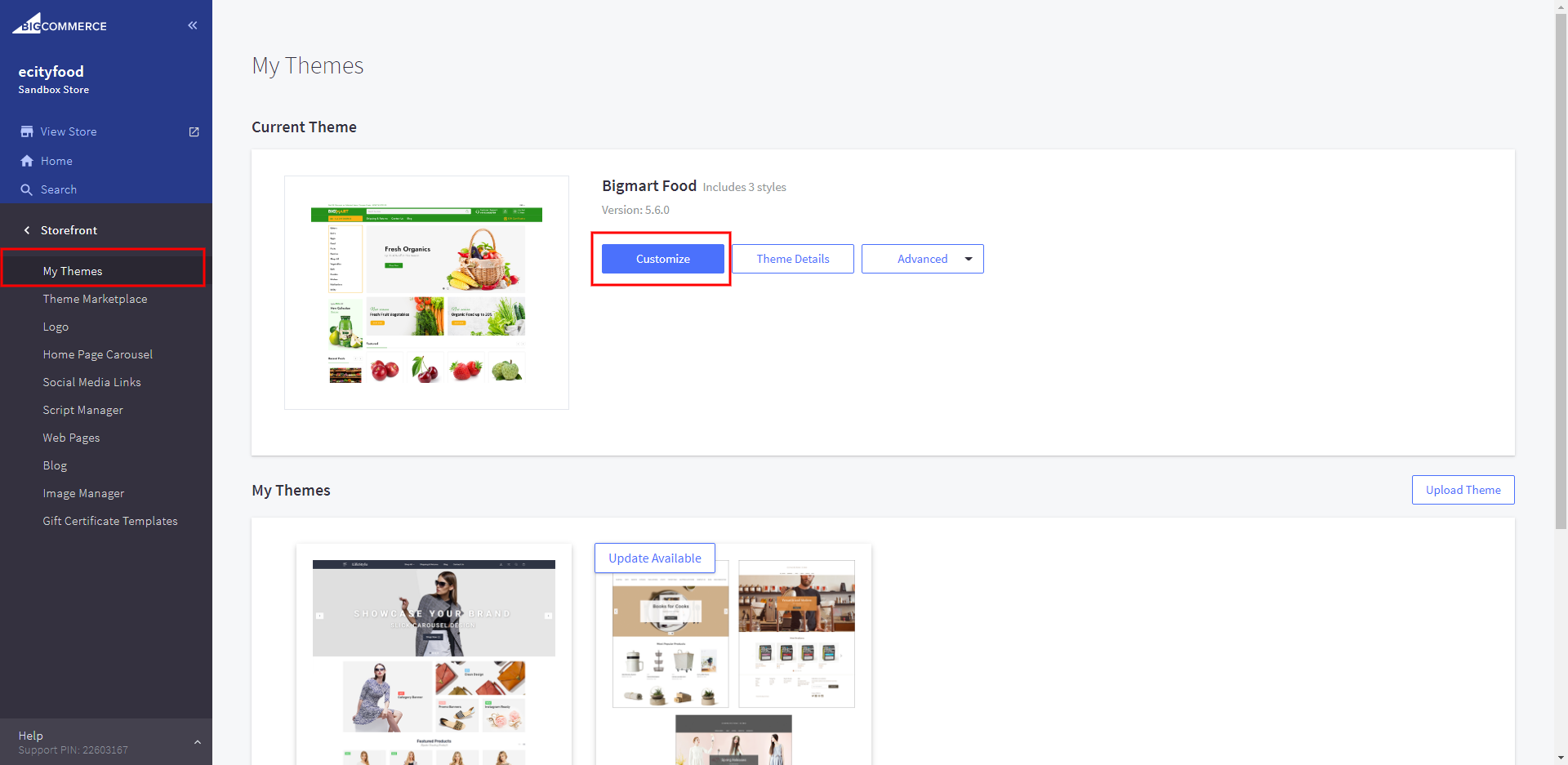1568x765 pixels.
Task: Expand the Help panel chevron
Action: click(x=197, y=742)
